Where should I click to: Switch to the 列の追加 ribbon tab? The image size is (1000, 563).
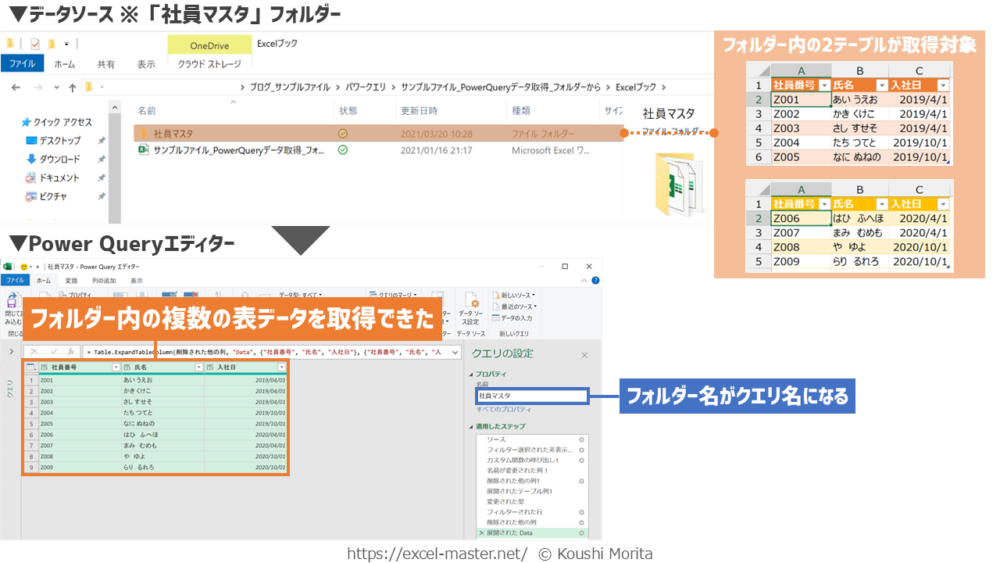[x=104, y=282]
